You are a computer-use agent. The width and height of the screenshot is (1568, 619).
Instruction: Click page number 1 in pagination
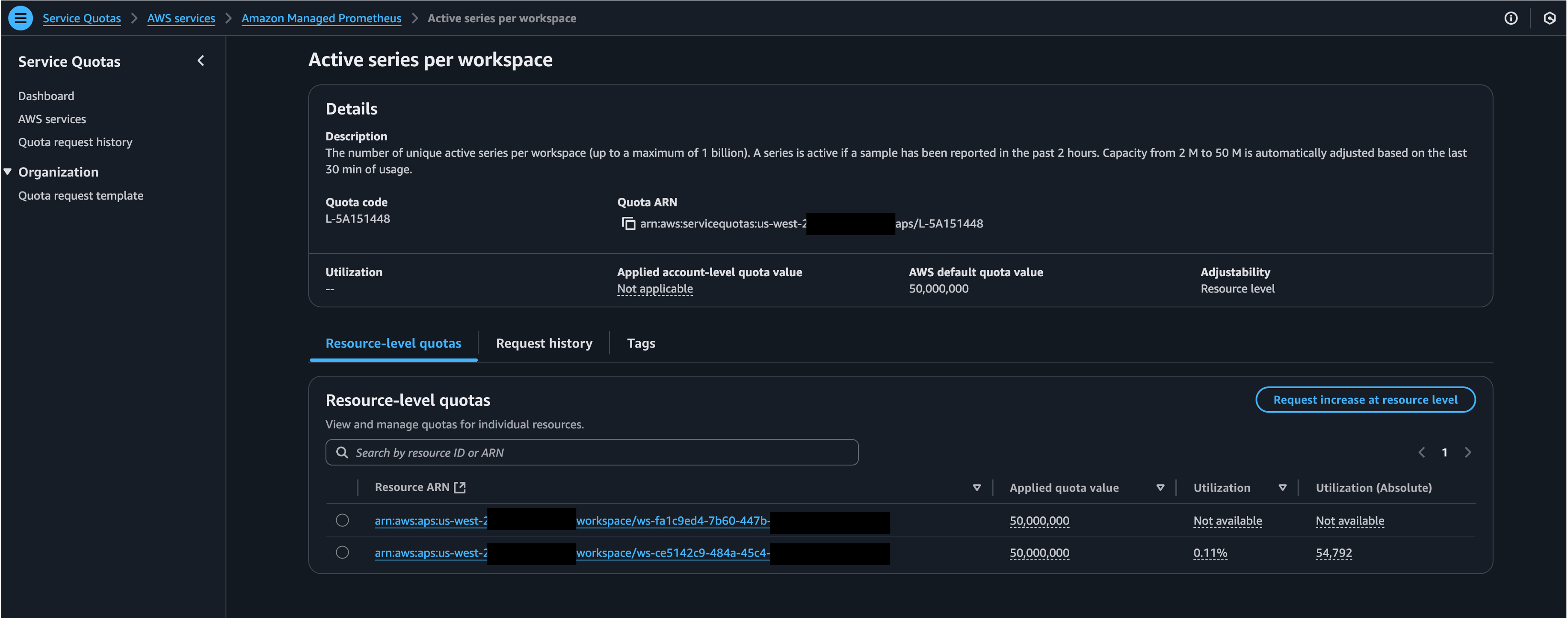click(1446, 451)
